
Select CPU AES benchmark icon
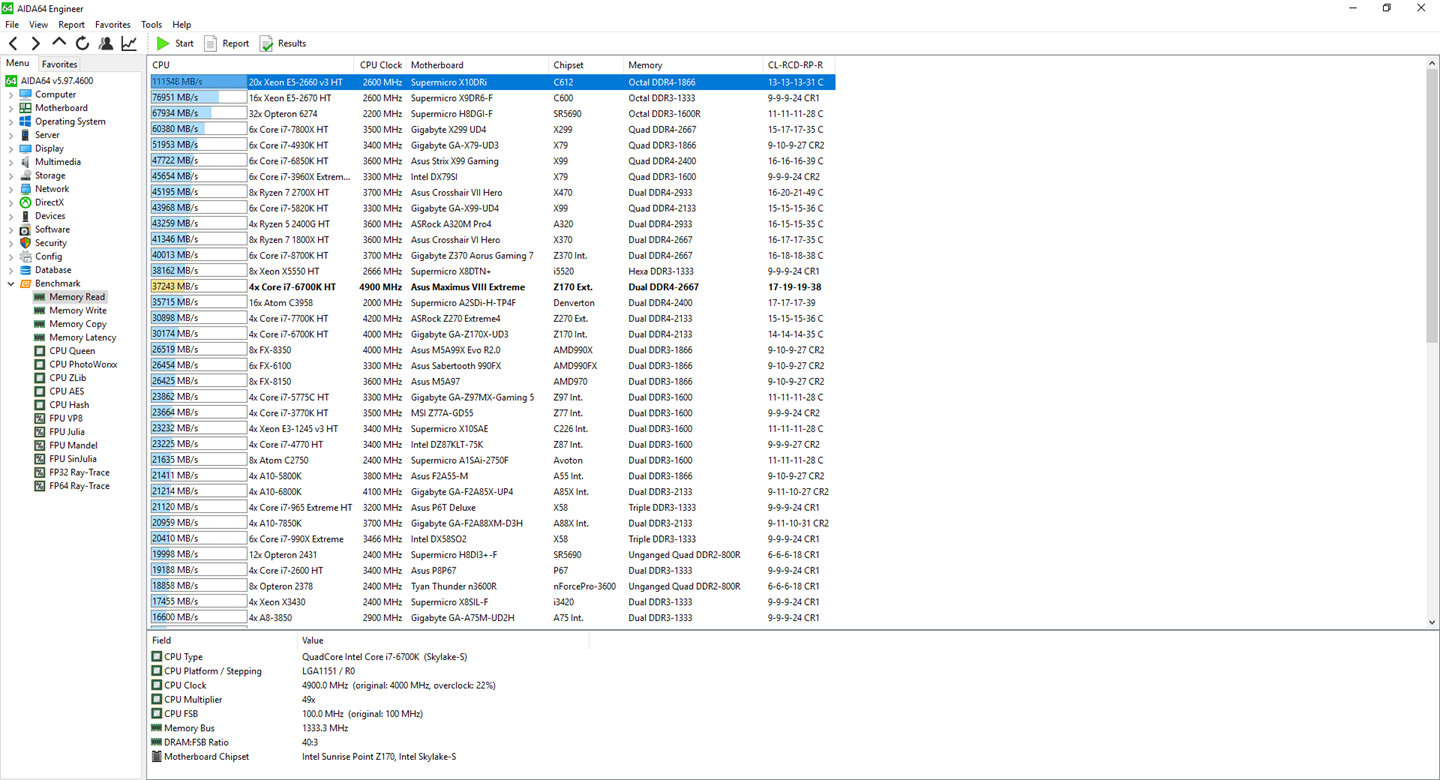pos(40,392)
